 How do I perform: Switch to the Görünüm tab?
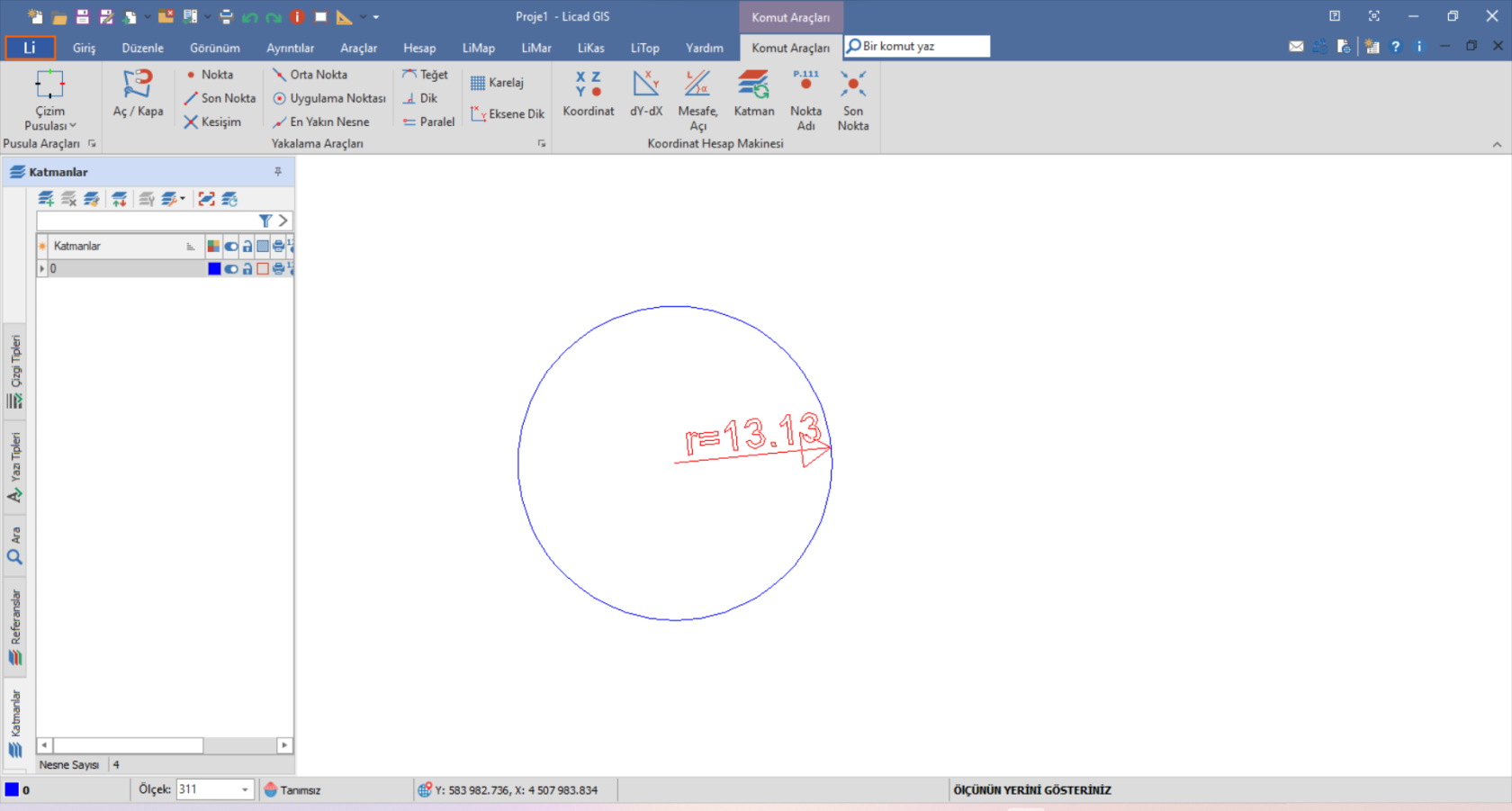click(x=215, y=48)
